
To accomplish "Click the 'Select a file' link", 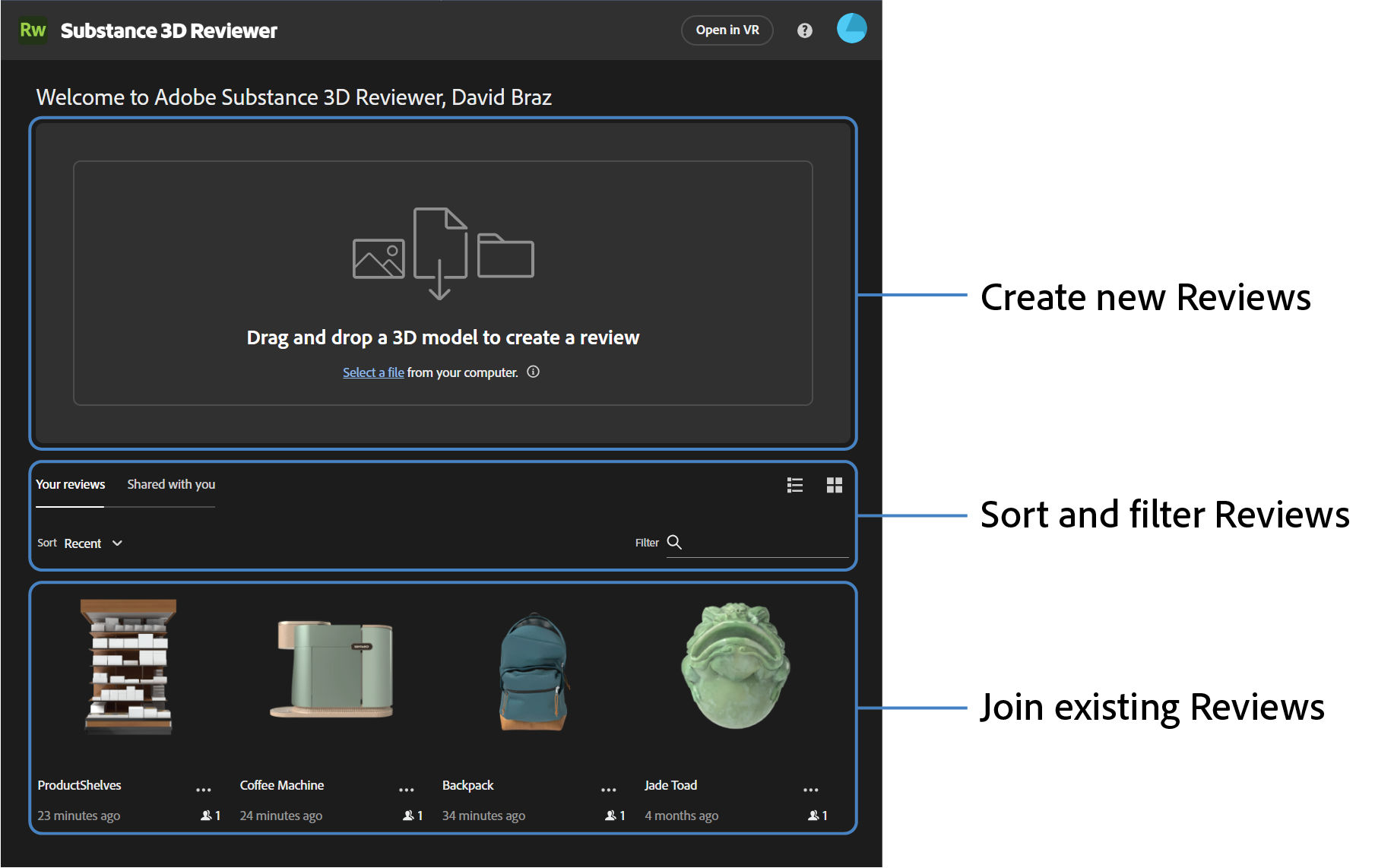I will point(373,372).
